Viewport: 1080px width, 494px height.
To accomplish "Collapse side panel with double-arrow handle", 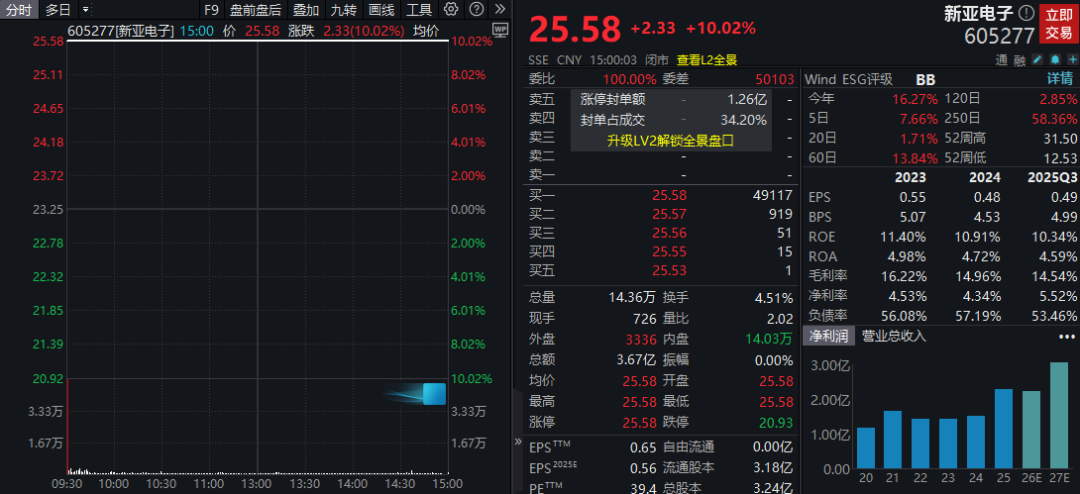I will click(x=518, y=441).
